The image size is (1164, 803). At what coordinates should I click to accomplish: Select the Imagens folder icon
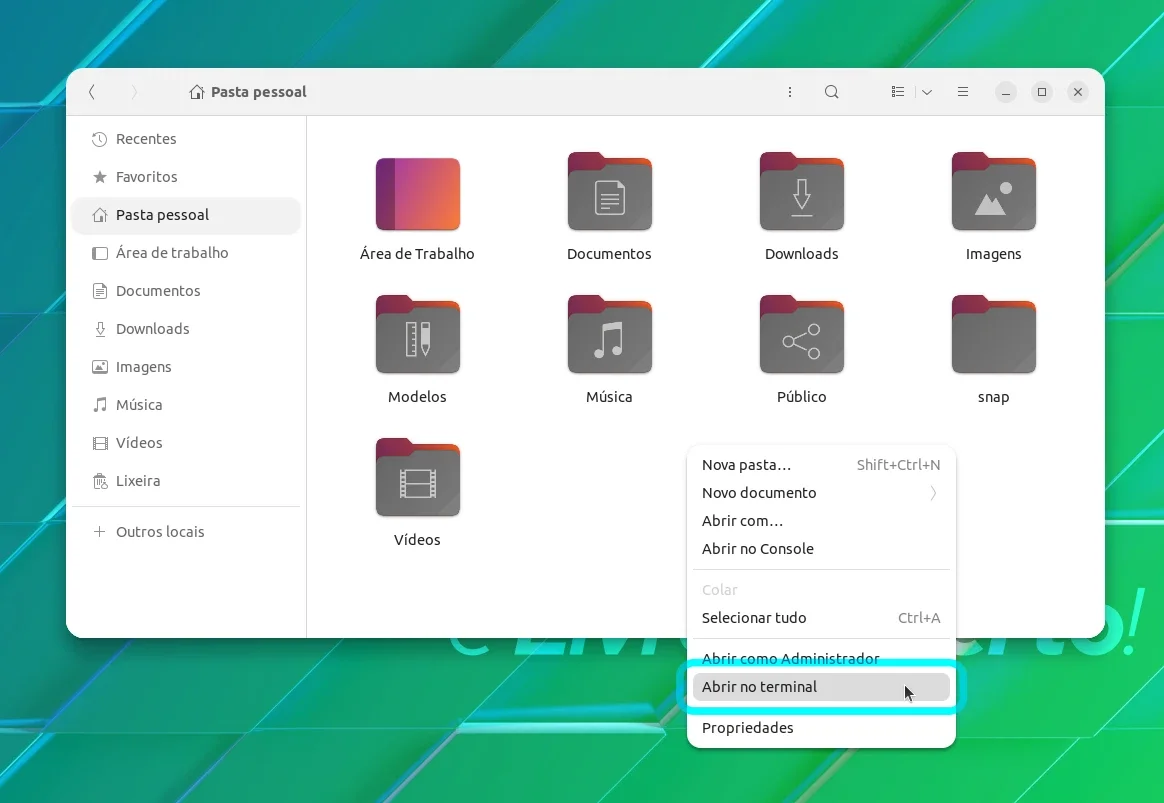[993, 191]
